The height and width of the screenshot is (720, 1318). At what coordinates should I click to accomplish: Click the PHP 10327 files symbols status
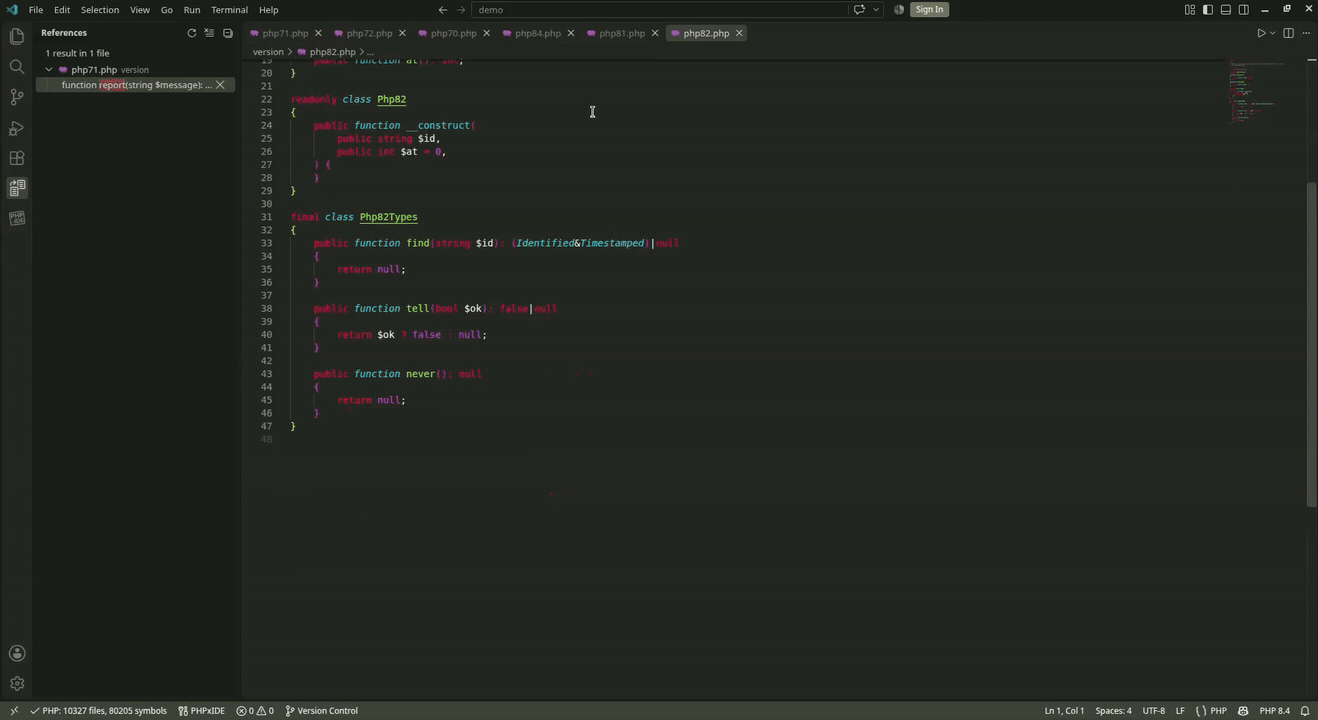(x=98, y=711)
